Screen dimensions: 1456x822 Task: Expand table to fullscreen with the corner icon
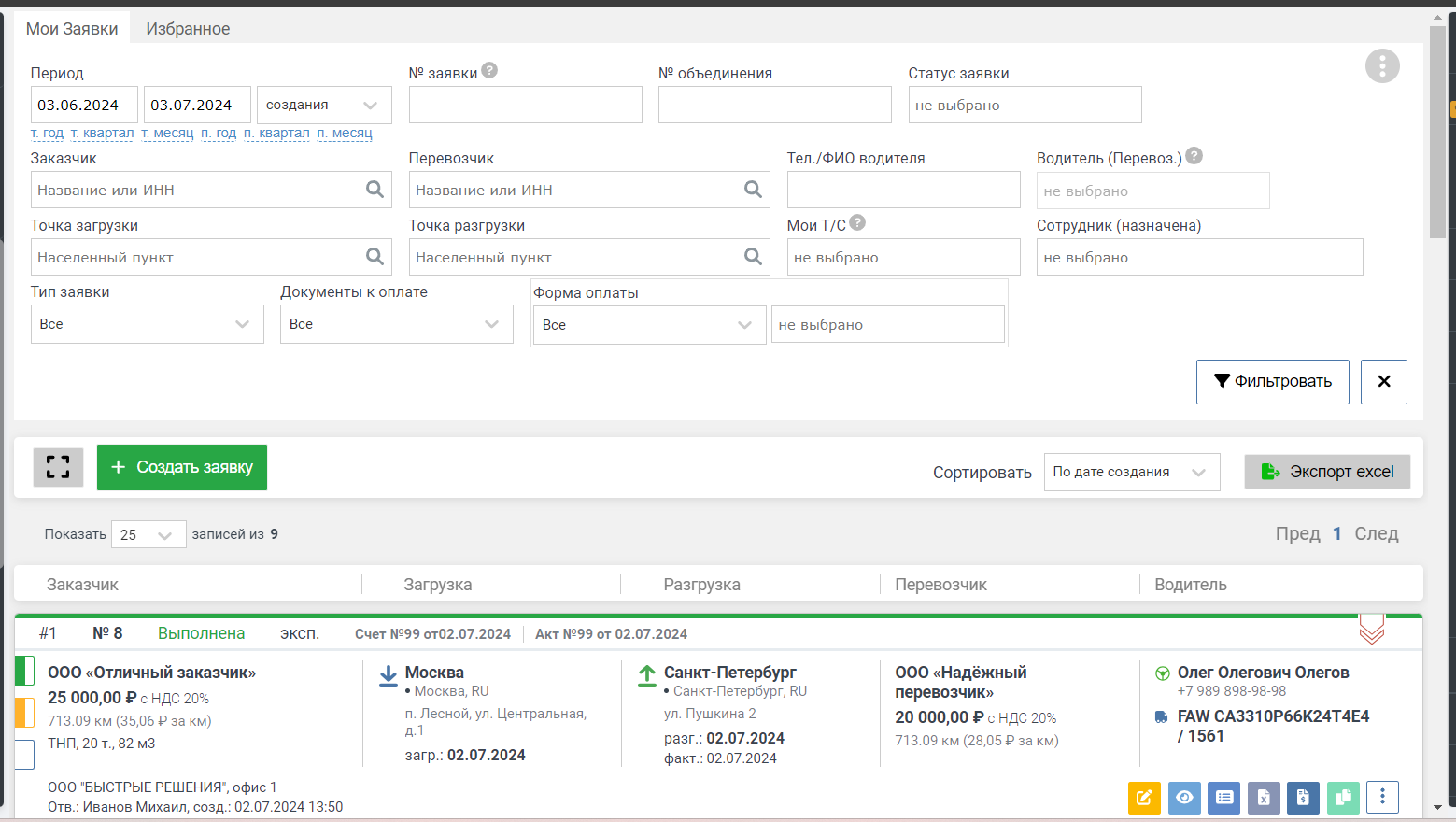(x=57, y=467)
